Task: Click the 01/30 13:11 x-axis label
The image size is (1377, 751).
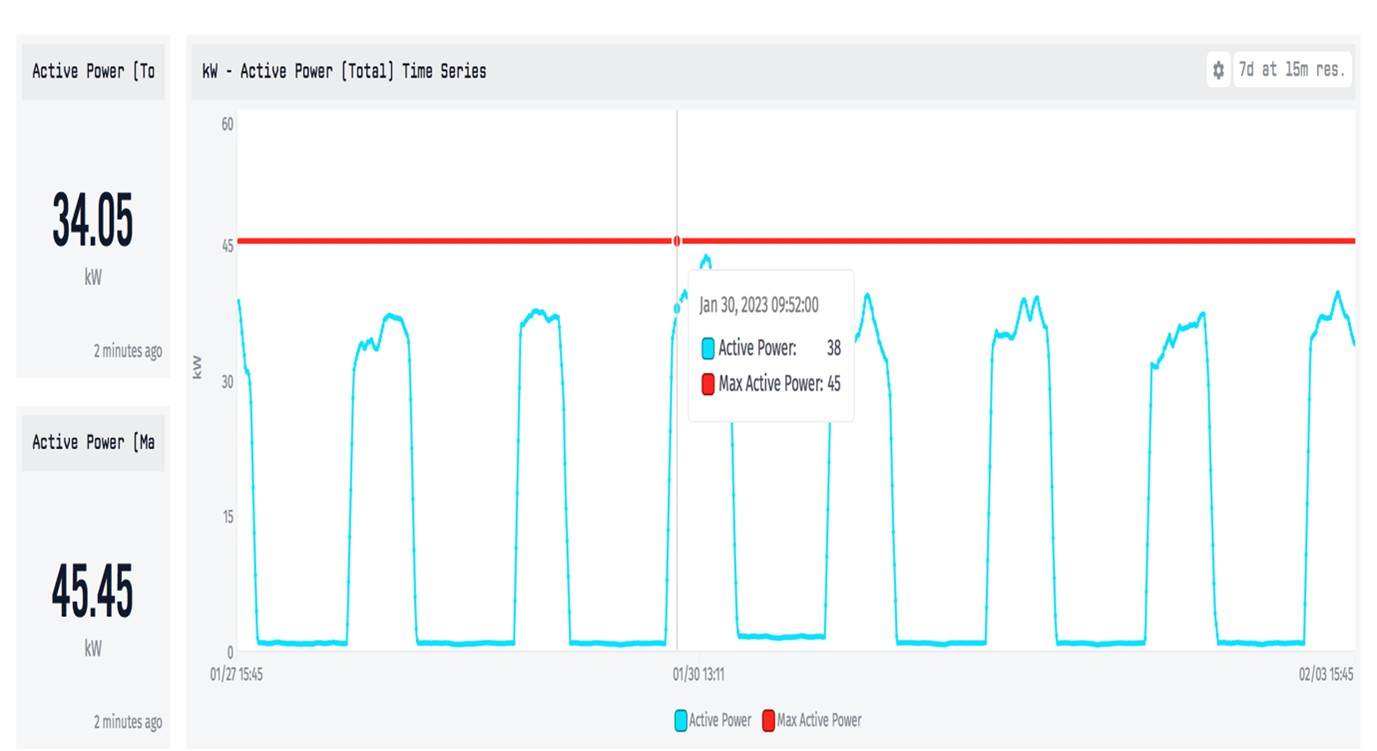Action: (697, 675)
